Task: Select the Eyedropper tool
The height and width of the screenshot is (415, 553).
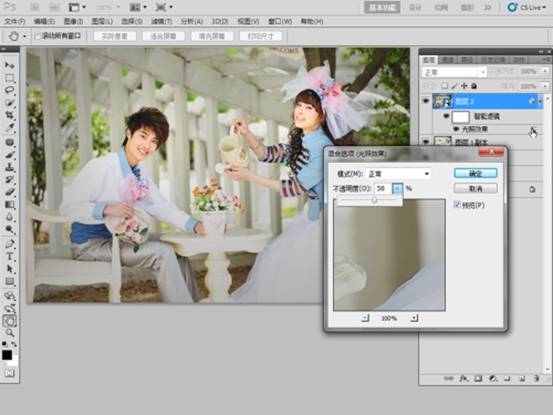Action: coord(10,128)
